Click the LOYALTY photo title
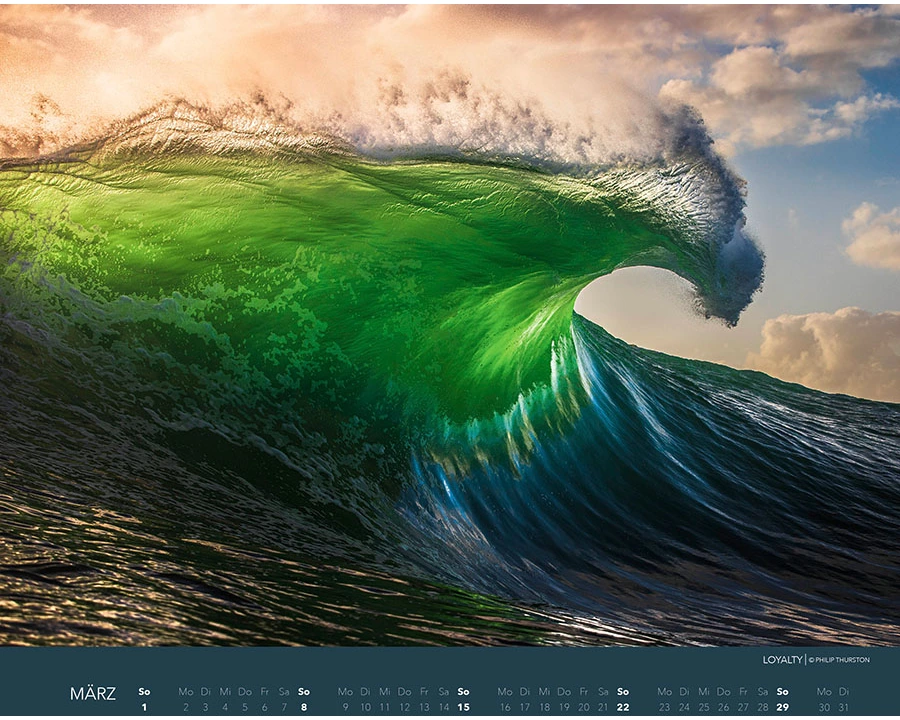This screenshot has width=900, height=720. click(782, 660)
